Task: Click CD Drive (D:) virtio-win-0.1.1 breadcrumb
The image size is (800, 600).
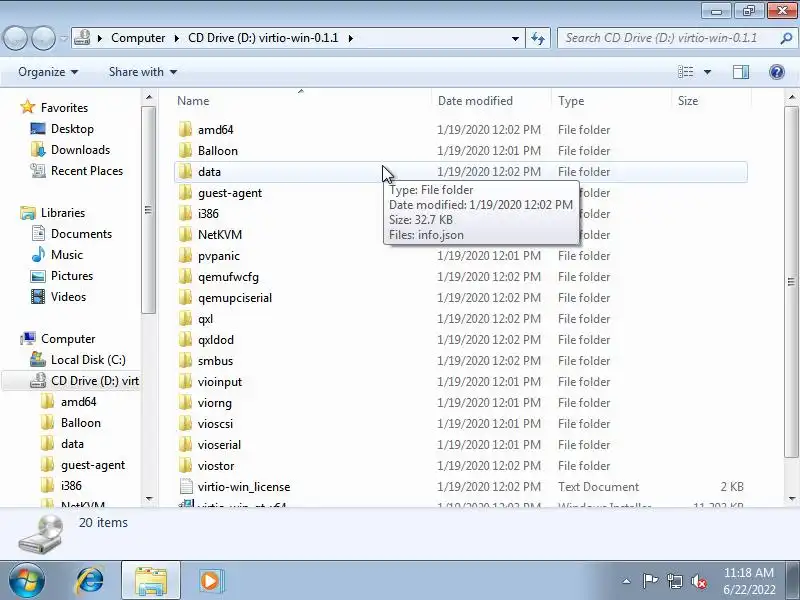Action: point(263,38)
